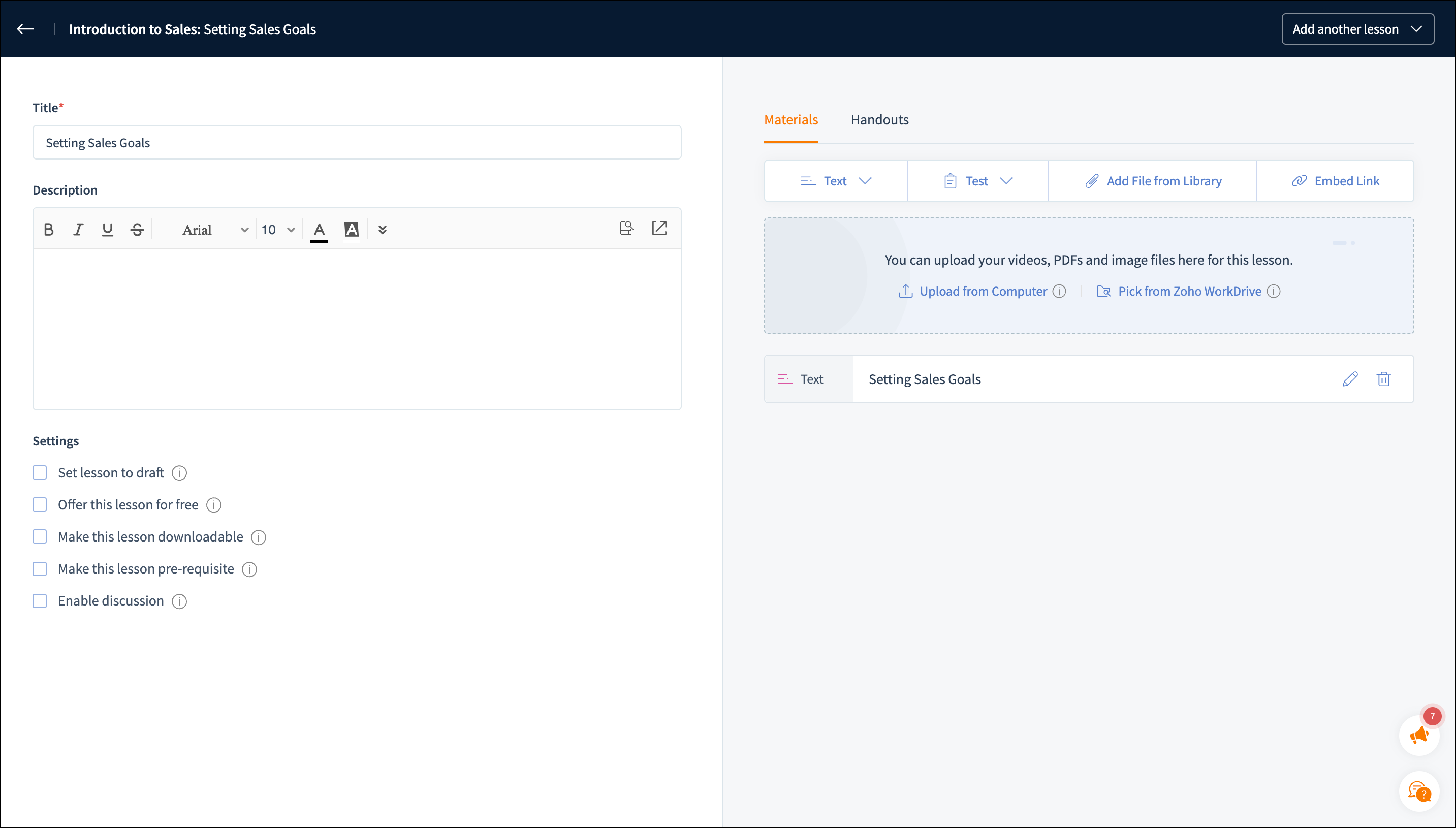Click the help chat bubble icon
1456x828 pixels.
coord(1419,791)
